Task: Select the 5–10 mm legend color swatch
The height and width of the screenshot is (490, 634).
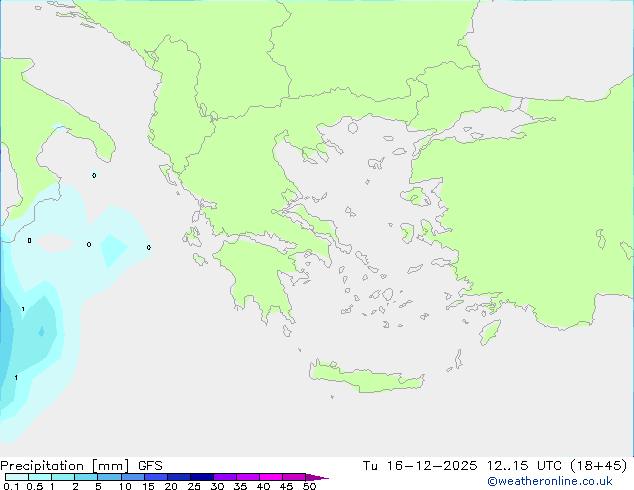Action: click(109, 477)
